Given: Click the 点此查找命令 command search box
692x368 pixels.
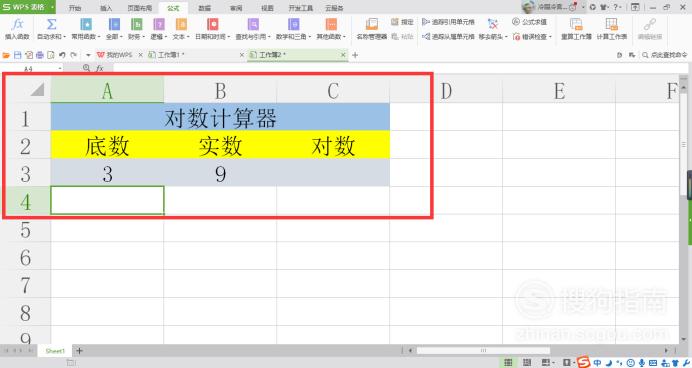Looking at the screenshot, I should [x=665, y=55].
